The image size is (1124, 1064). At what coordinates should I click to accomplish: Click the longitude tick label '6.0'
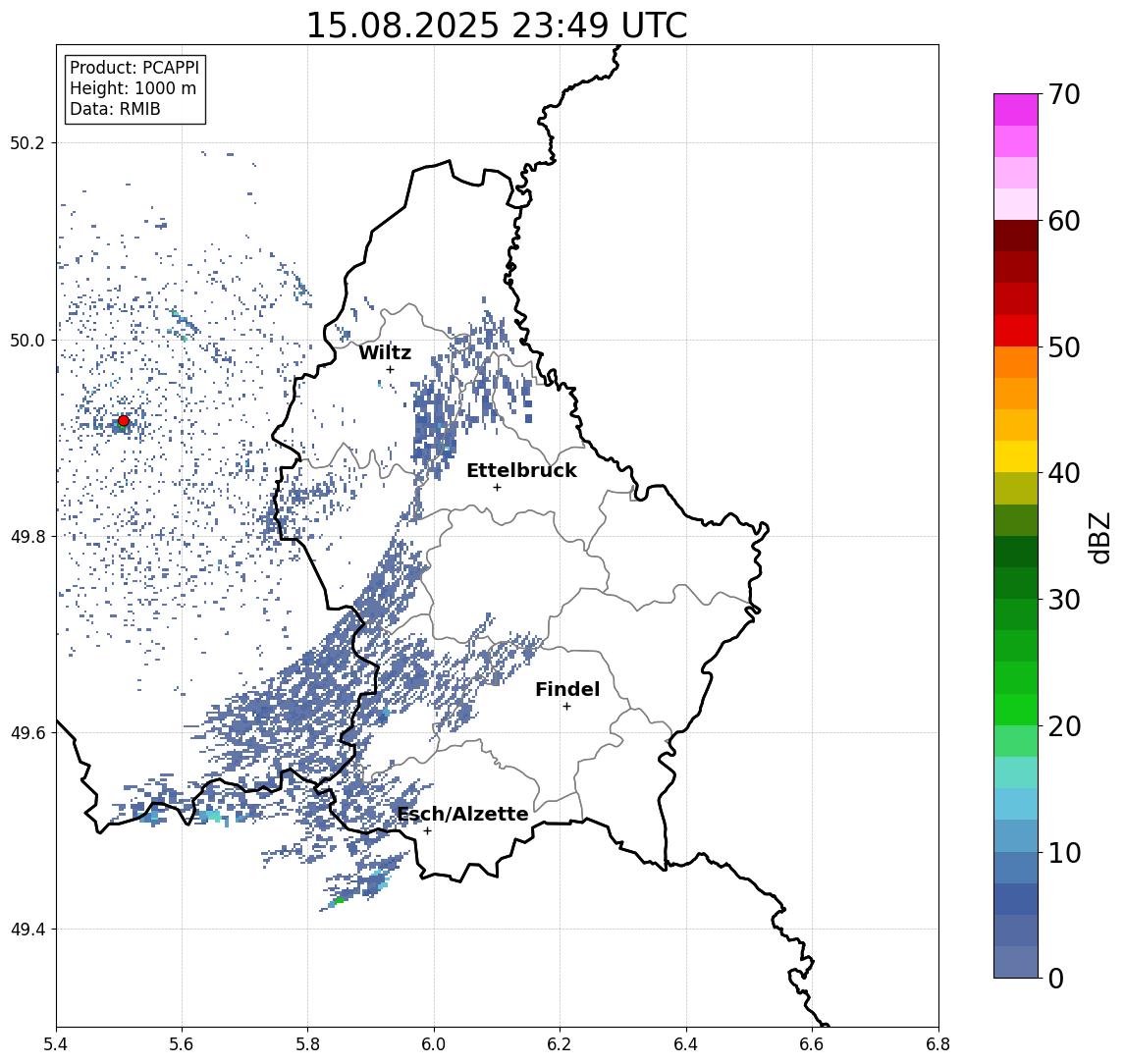pyautogui.click(x=434, y=1044)
